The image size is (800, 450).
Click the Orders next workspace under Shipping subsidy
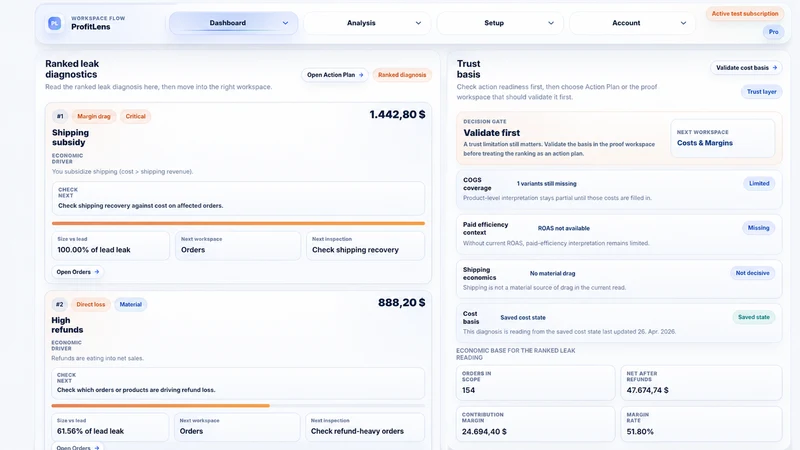238,245
